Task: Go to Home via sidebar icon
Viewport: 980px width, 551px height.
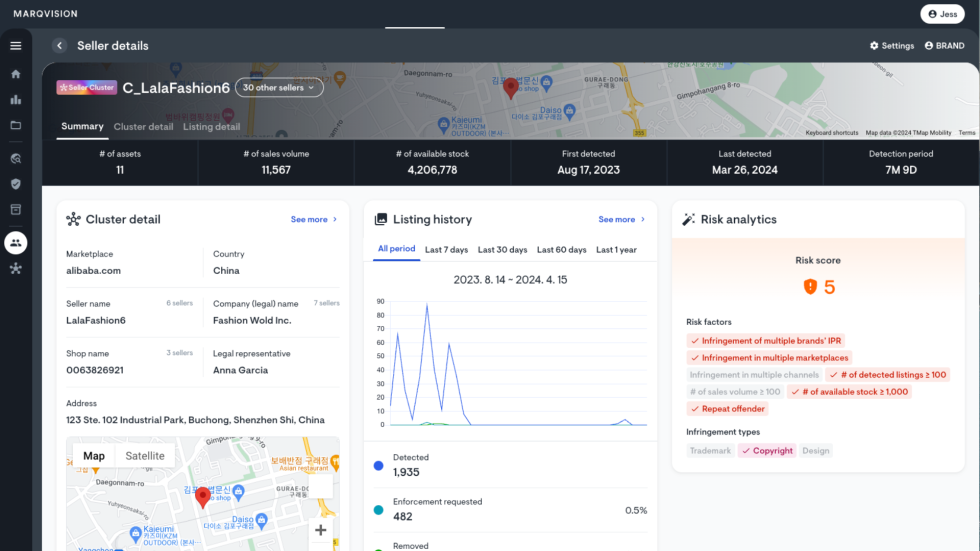Action: click(x=15, y=74)
